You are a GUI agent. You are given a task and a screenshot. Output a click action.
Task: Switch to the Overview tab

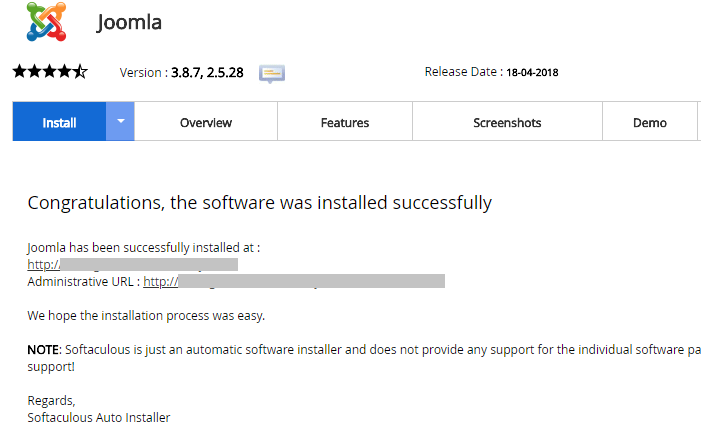206,122
